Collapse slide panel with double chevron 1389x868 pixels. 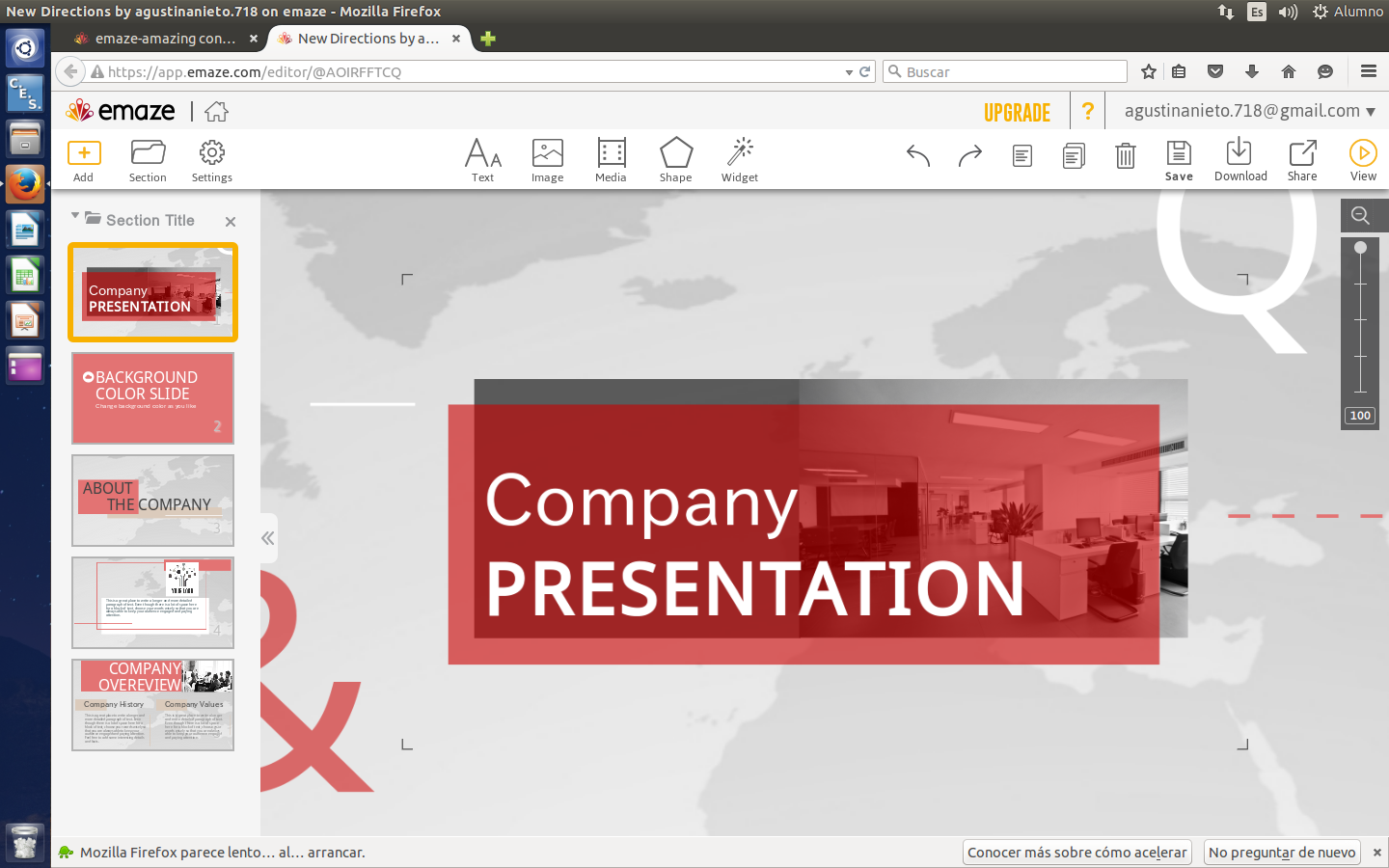268,538
